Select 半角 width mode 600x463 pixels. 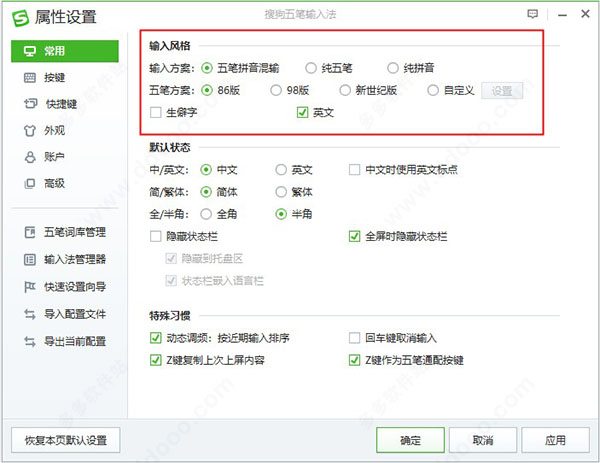[x=281, y=214]
